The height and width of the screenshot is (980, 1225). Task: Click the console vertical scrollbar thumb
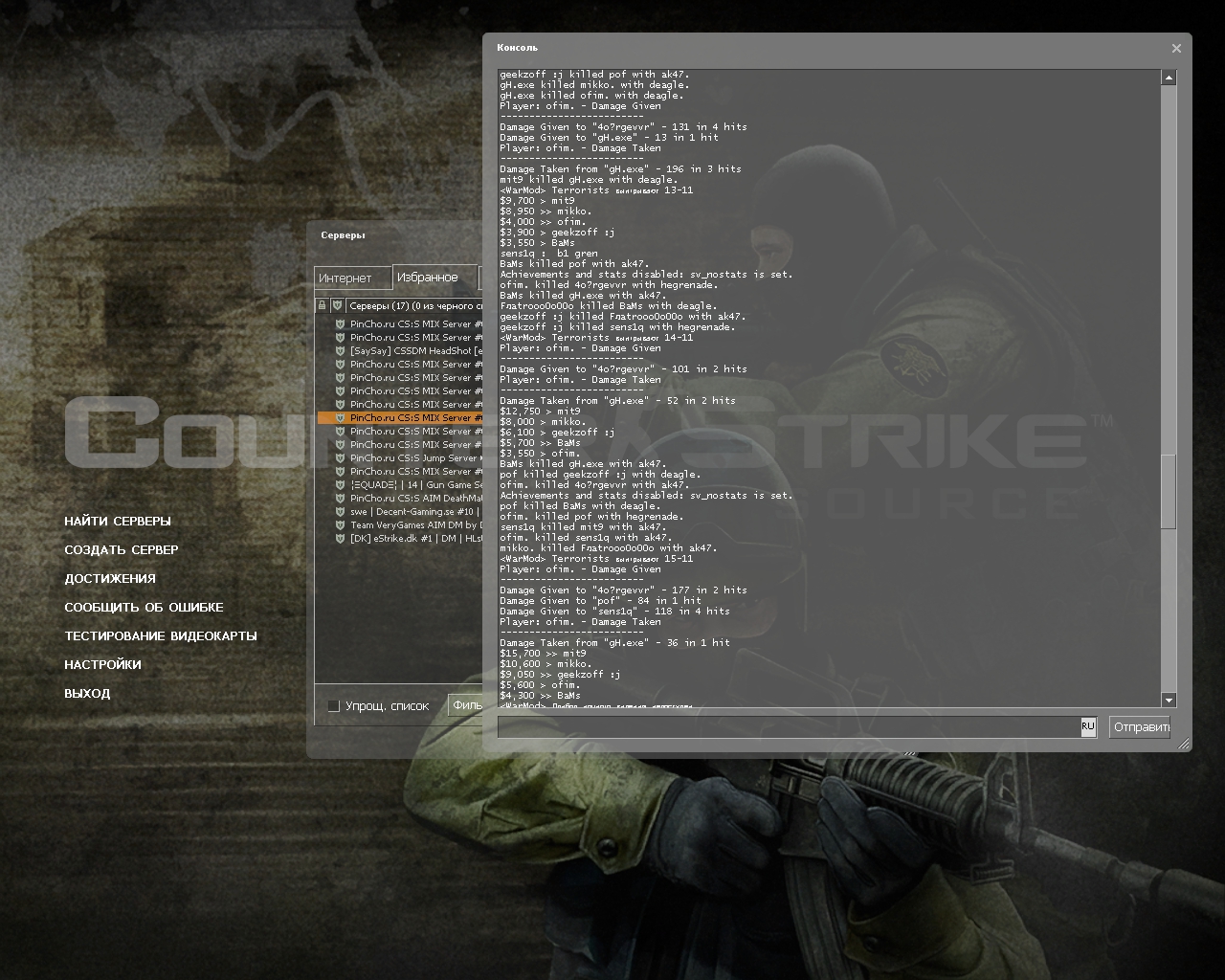(1169, 491)
